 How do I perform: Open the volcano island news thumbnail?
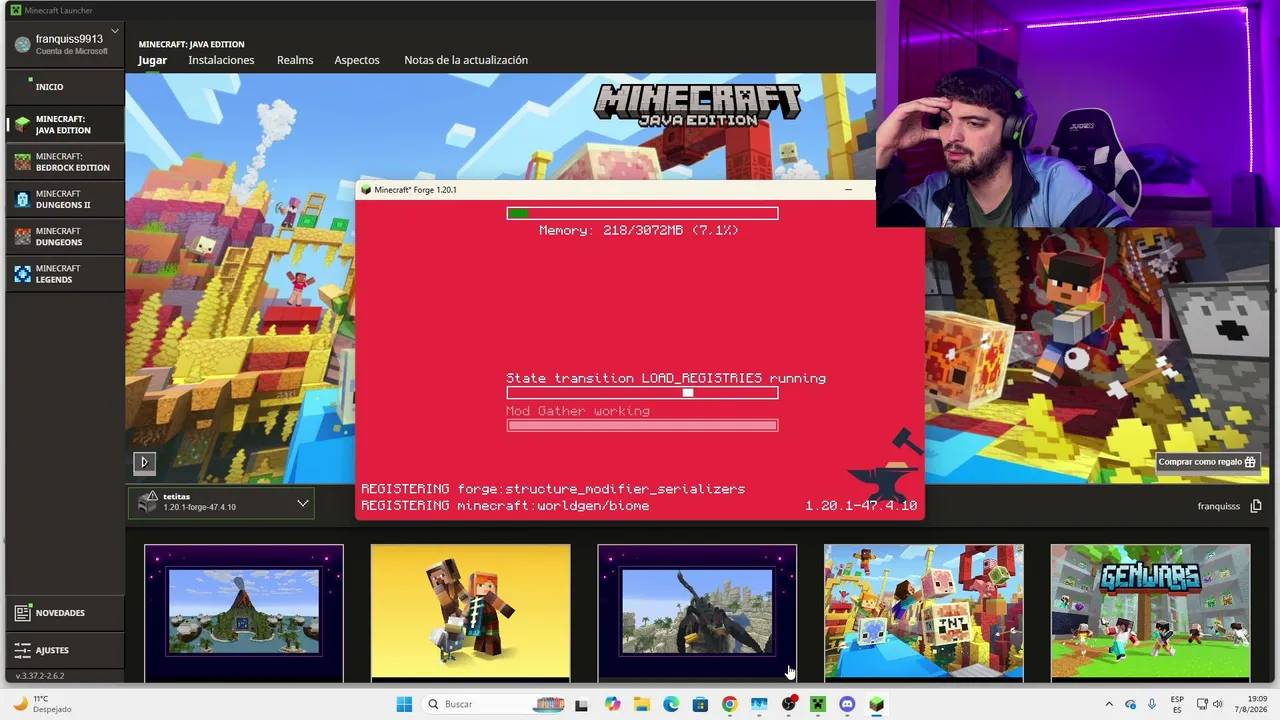click(x=244, y=612)
